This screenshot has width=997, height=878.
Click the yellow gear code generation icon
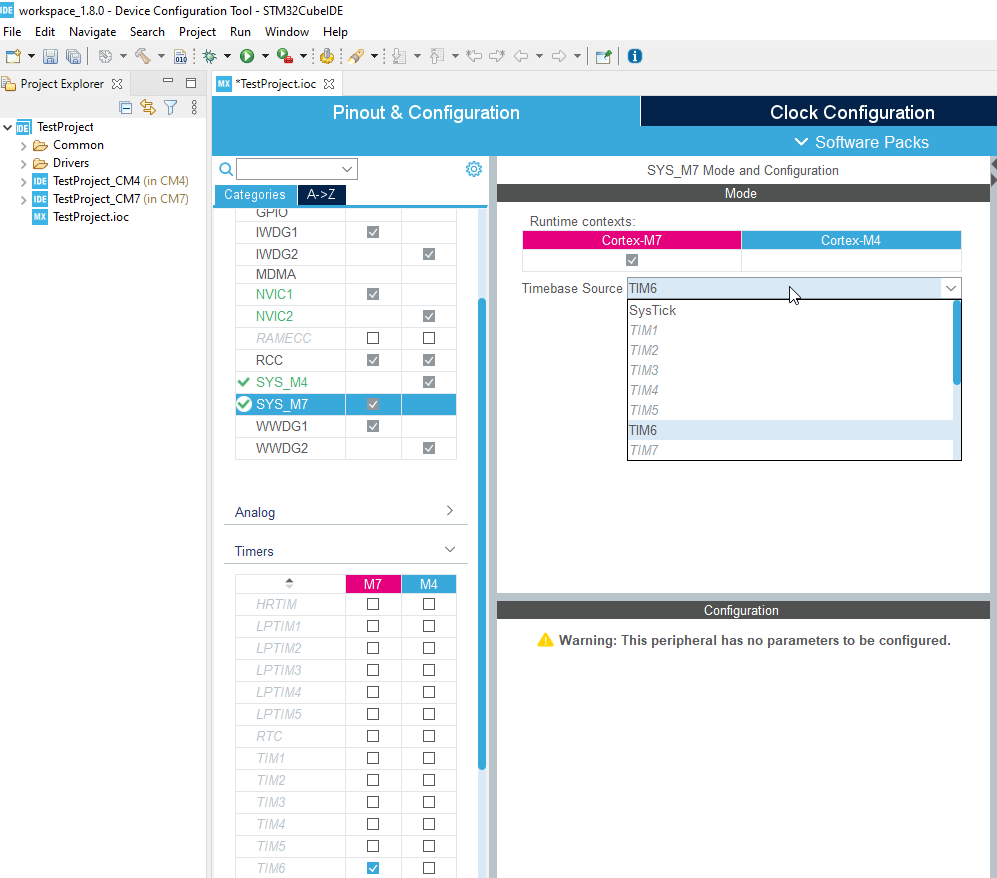coord(327,57)
